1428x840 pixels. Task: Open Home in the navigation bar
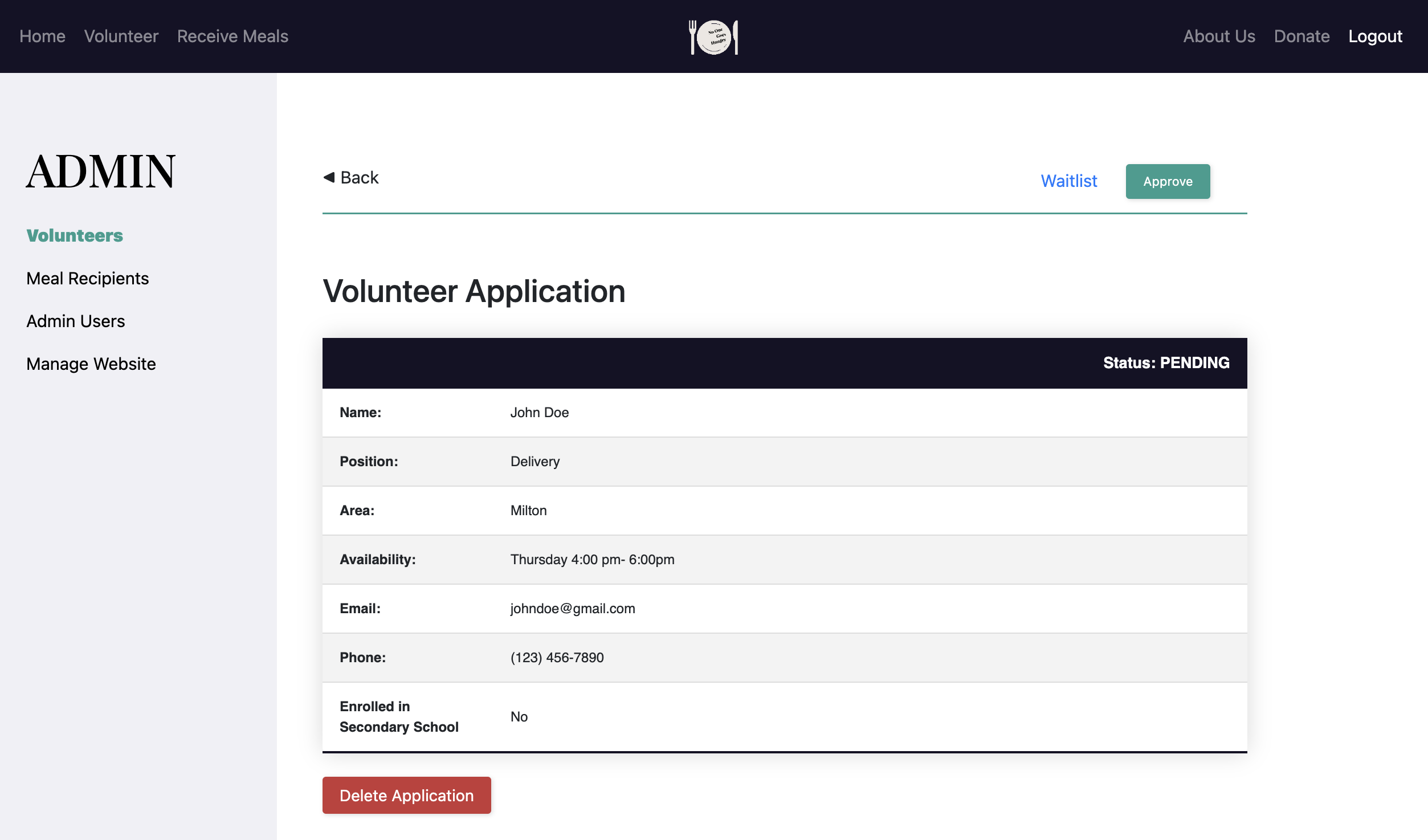click(x=42, y=36)
